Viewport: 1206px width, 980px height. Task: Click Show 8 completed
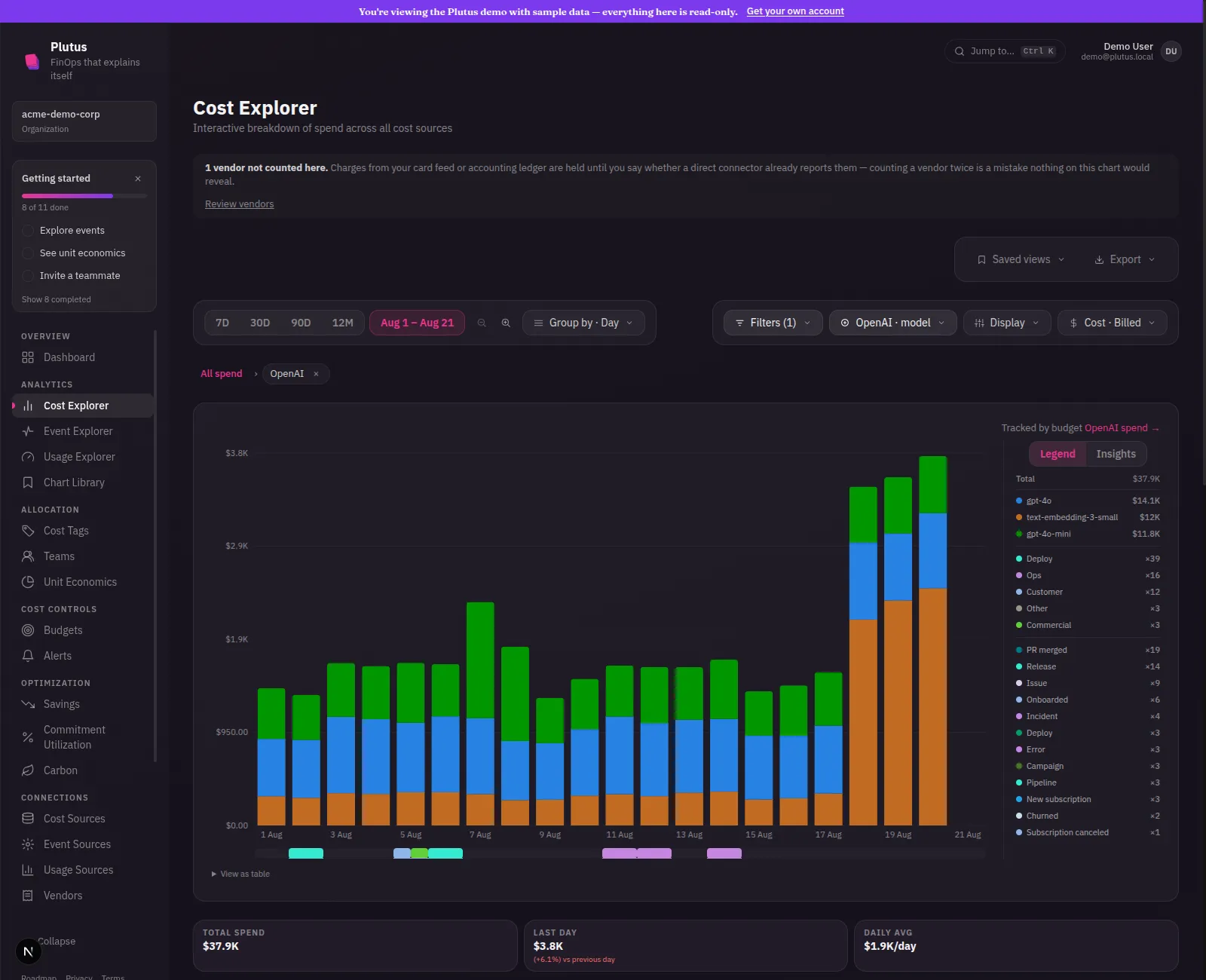(57, 299)
